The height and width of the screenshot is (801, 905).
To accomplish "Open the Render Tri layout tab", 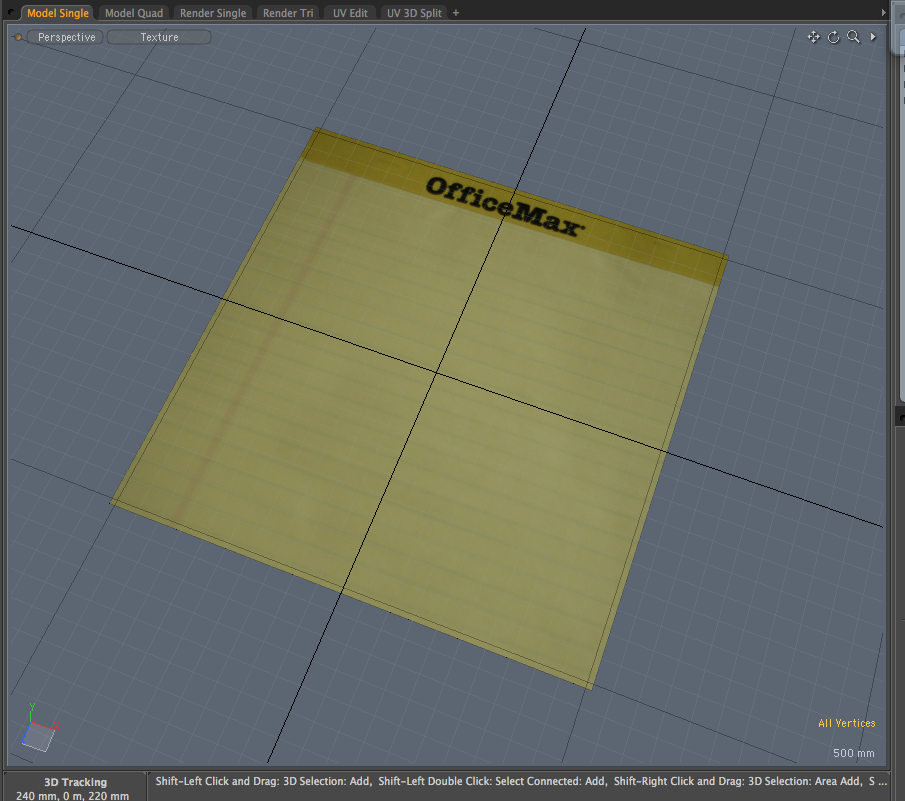I will (288, 13).
